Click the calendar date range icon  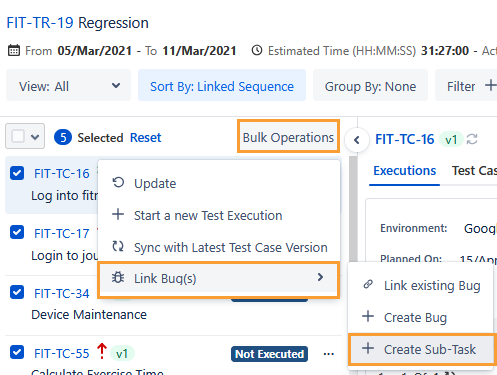tap(14, 51)
